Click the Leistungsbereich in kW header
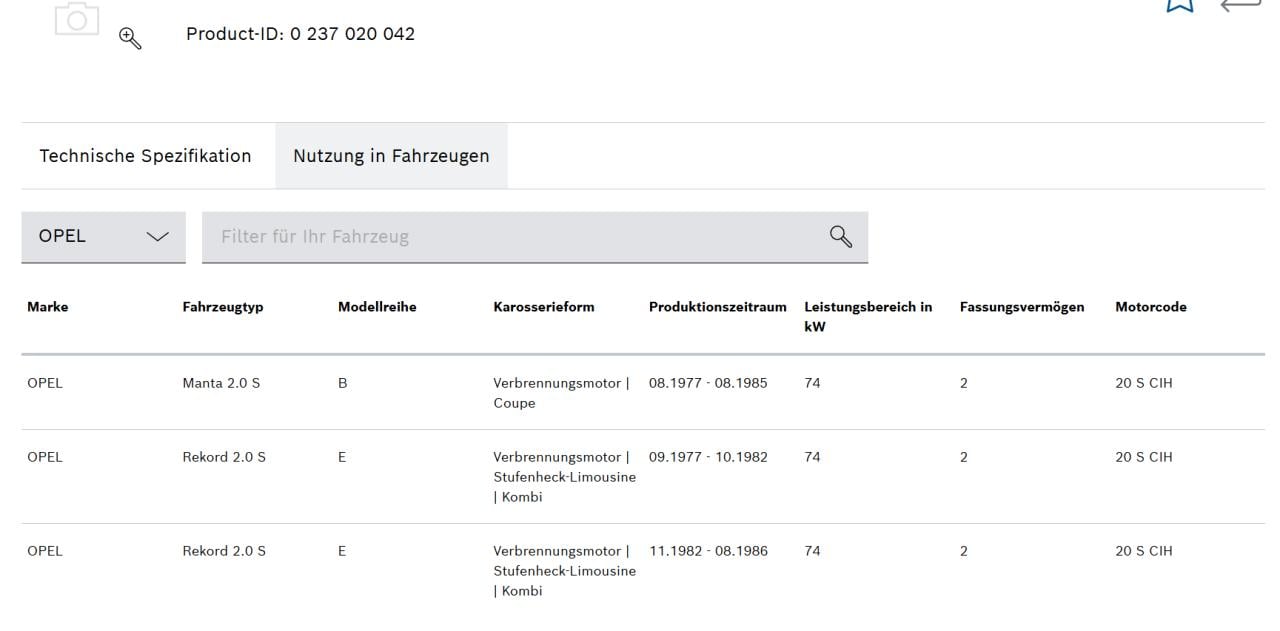 click(x=868, y=316)
